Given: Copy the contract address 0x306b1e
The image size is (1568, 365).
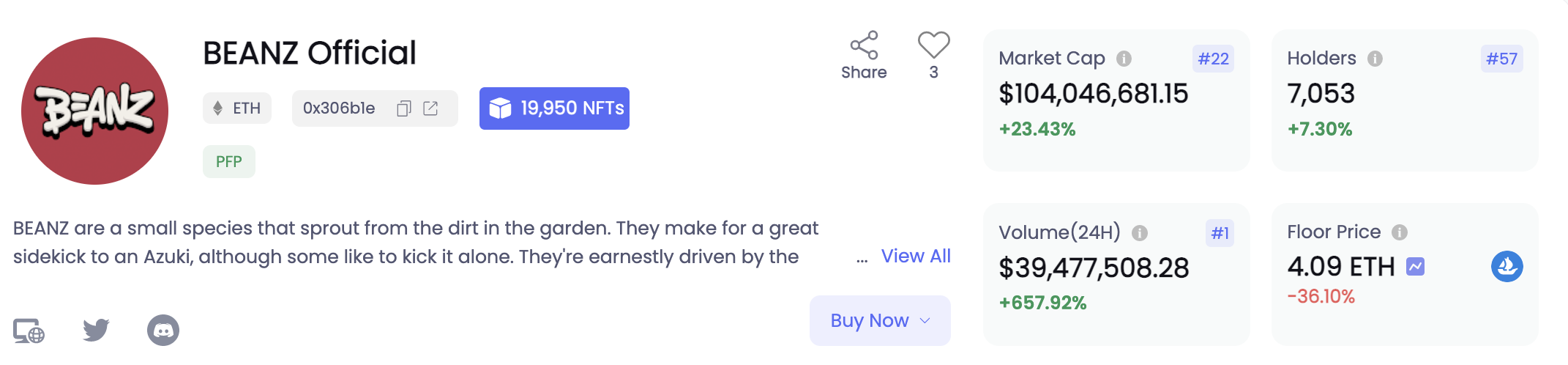Looking at the screenshot, I should pos(403,108).
